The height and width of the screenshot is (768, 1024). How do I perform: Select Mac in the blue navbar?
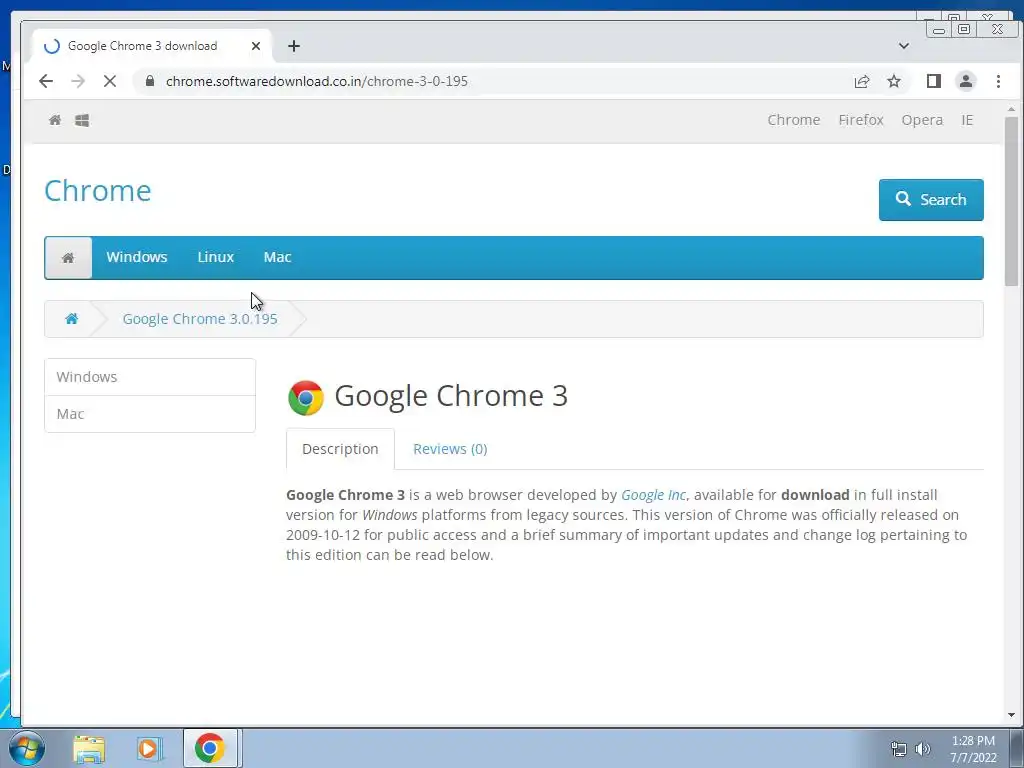[277, 257]
